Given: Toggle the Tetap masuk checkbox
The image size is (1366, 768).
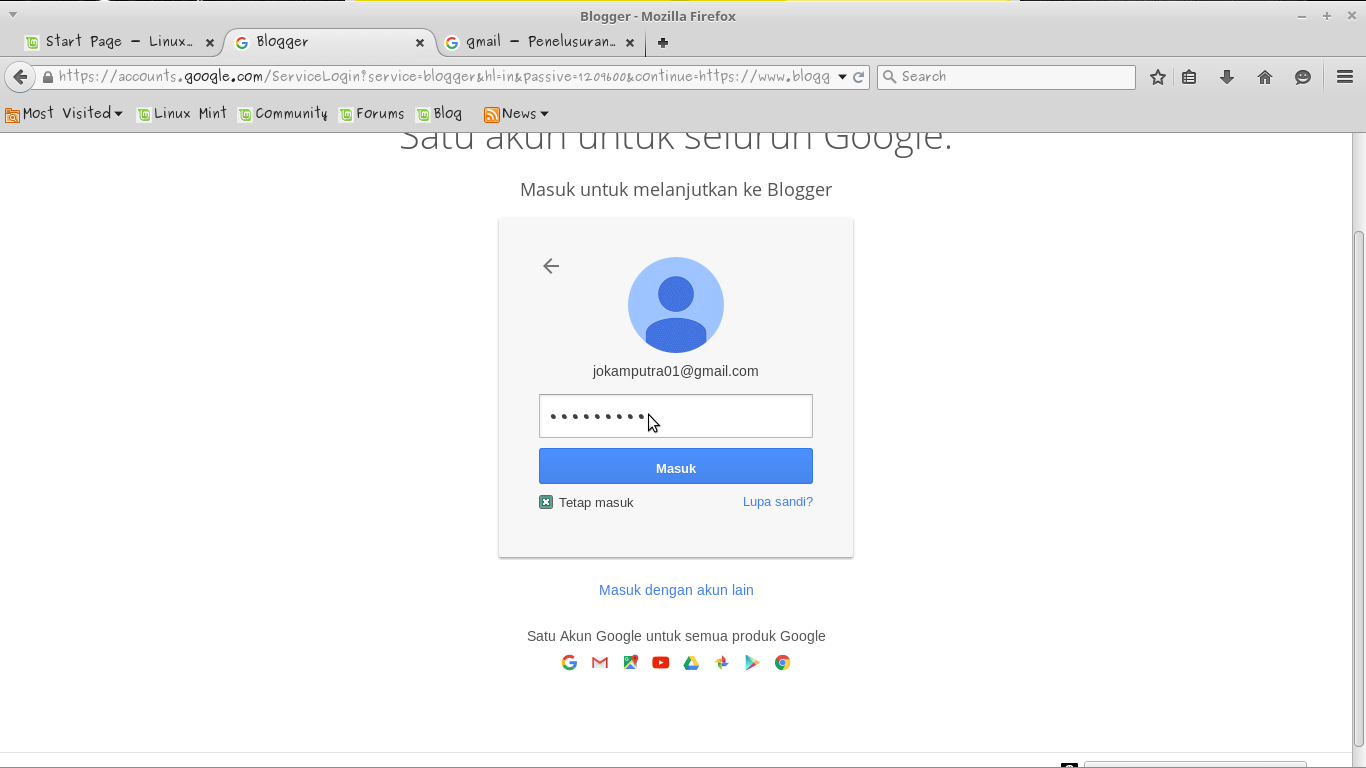Looking at the screenshot, I should [x=546, y=502].
